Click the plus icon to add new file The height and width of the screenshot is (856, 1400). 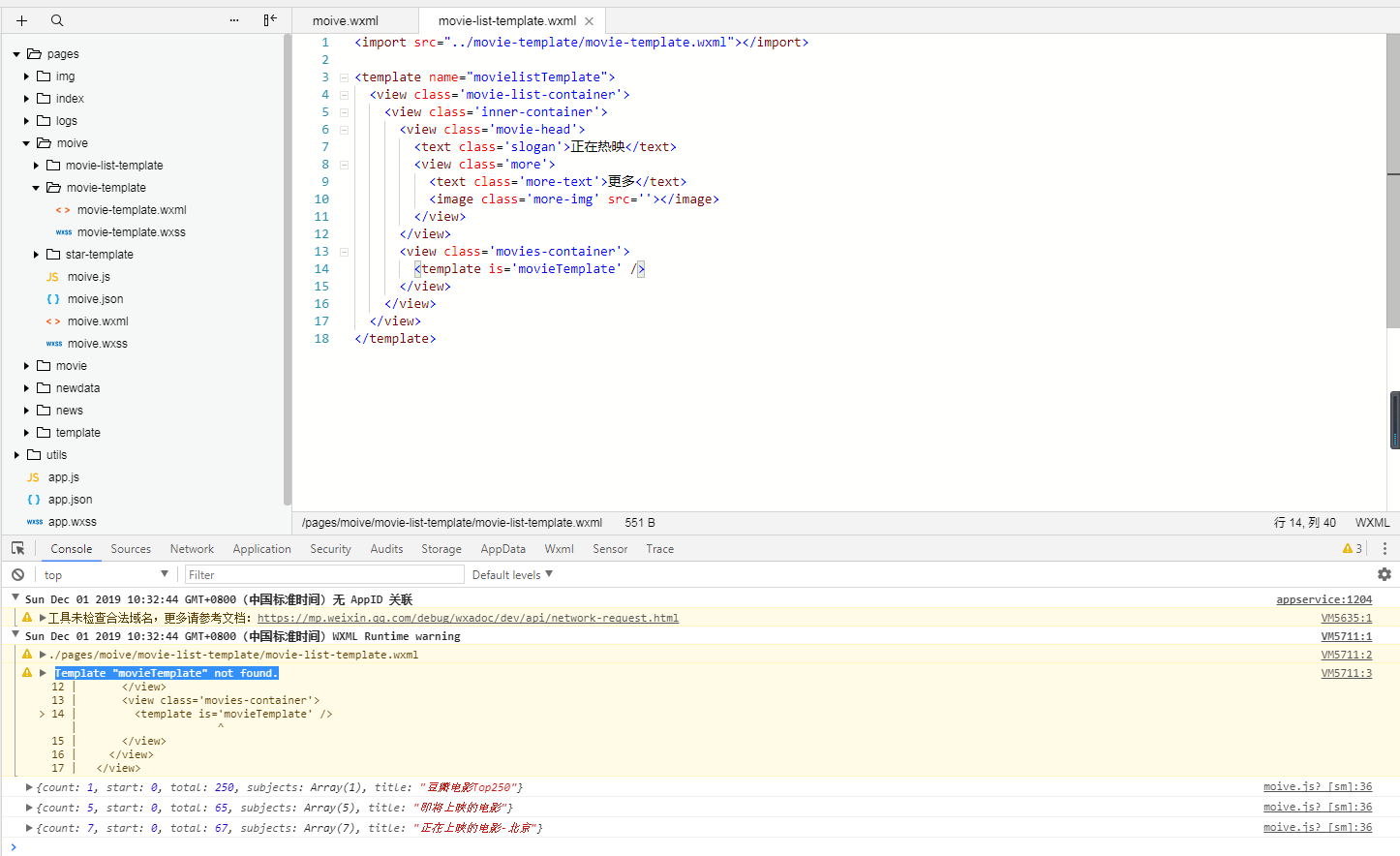pos(21,20)
